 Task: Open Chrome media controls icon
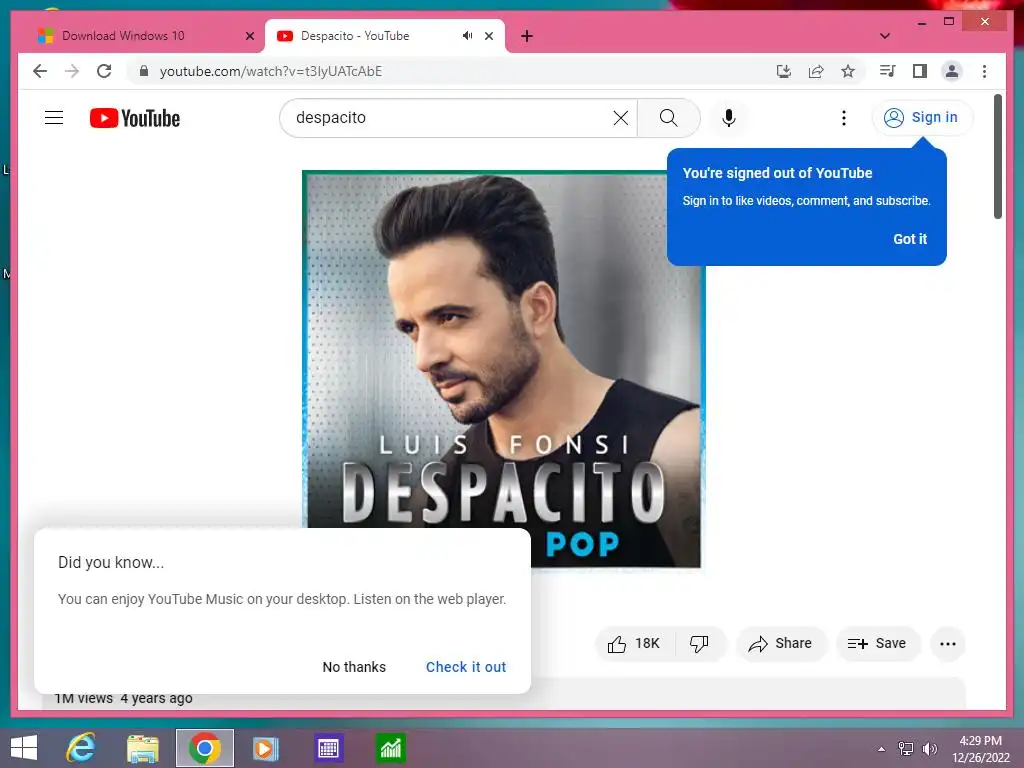pyautogui.click(x=887, y=71)
